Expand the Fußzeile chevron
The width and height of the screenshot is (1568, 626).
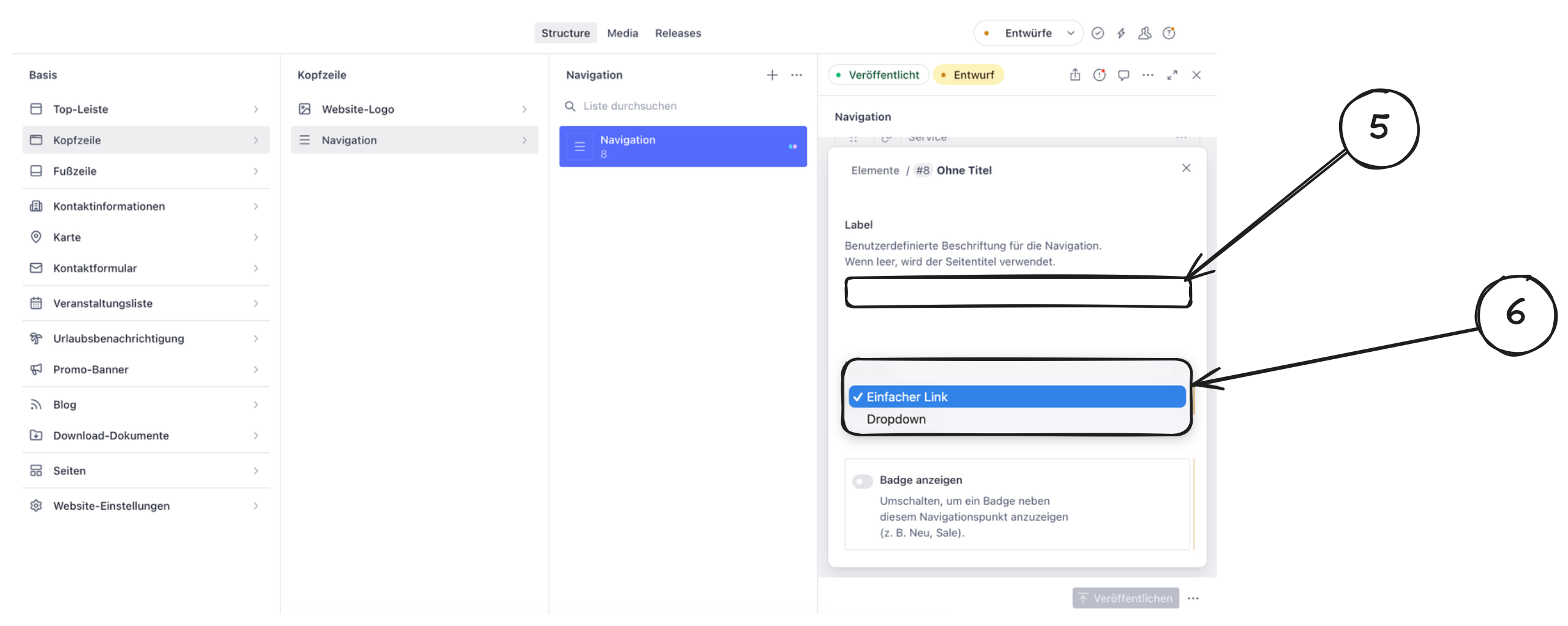coord(256,171)
